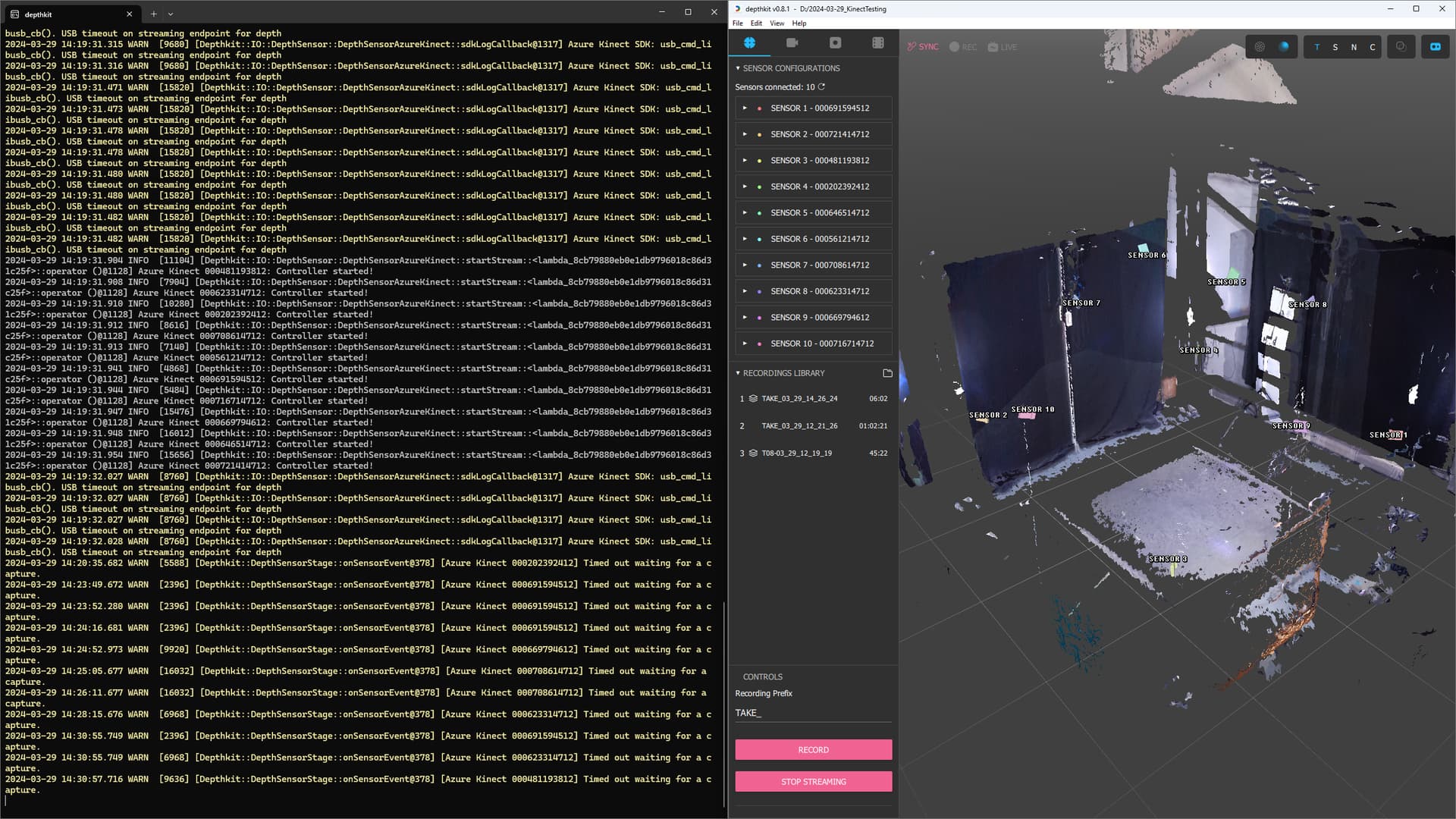Screen dimensions: 1456x819
Task: Open the Edit menu
Action: 756,24
